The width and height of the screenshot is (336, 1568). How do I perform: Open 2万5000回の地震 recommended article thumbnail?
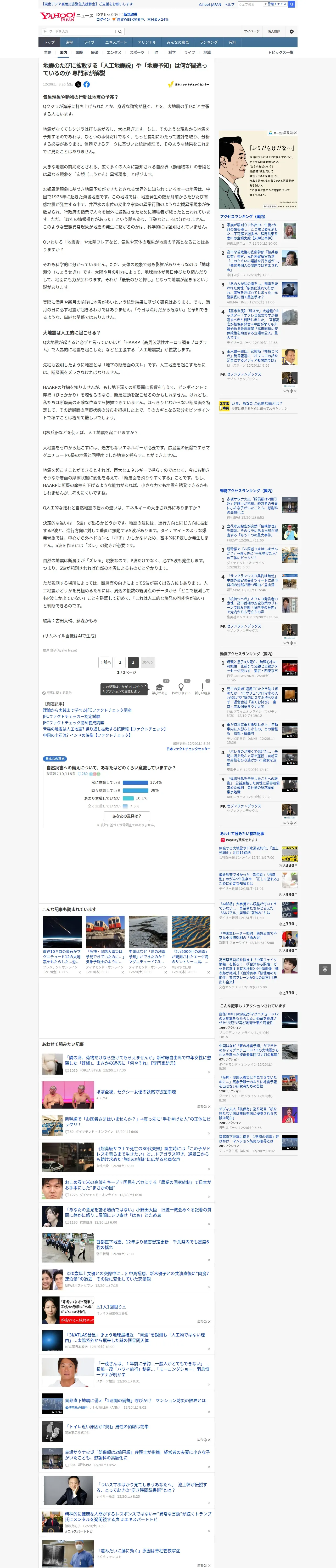[x=191, y=932]
